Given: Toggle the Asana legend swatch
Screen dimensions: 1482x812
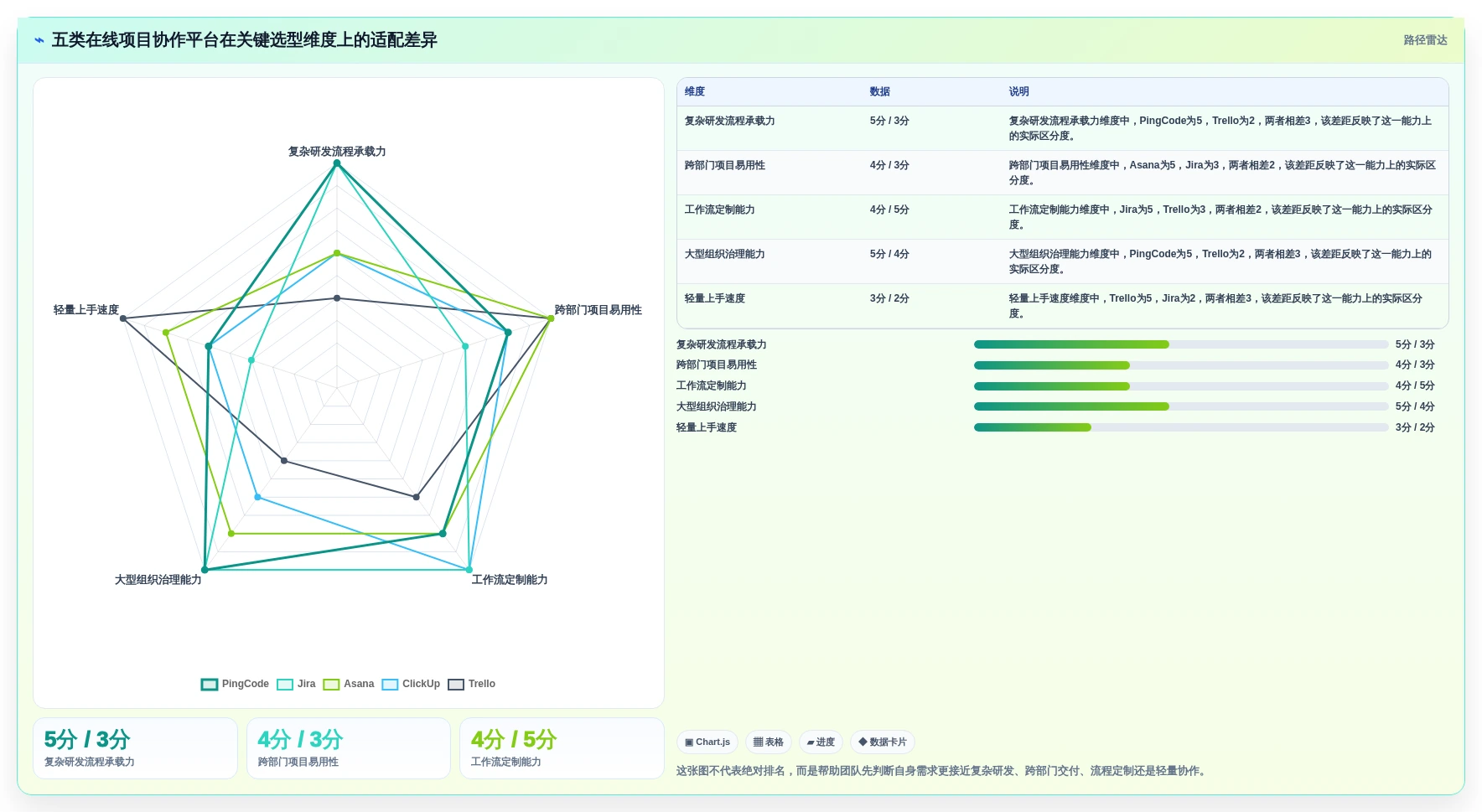Looking at the screenshot, I should (331, 685).
